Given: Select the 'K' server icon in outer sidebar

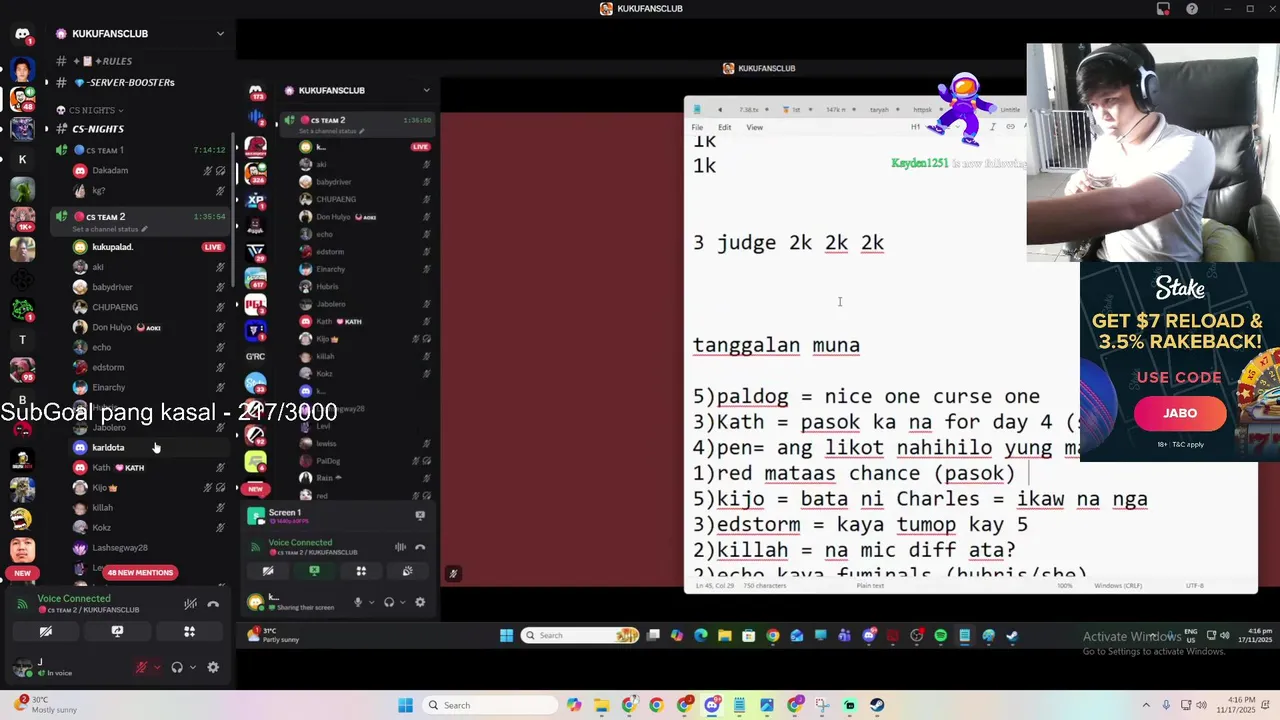Looking at the screenshot, I should coord(22,159).
